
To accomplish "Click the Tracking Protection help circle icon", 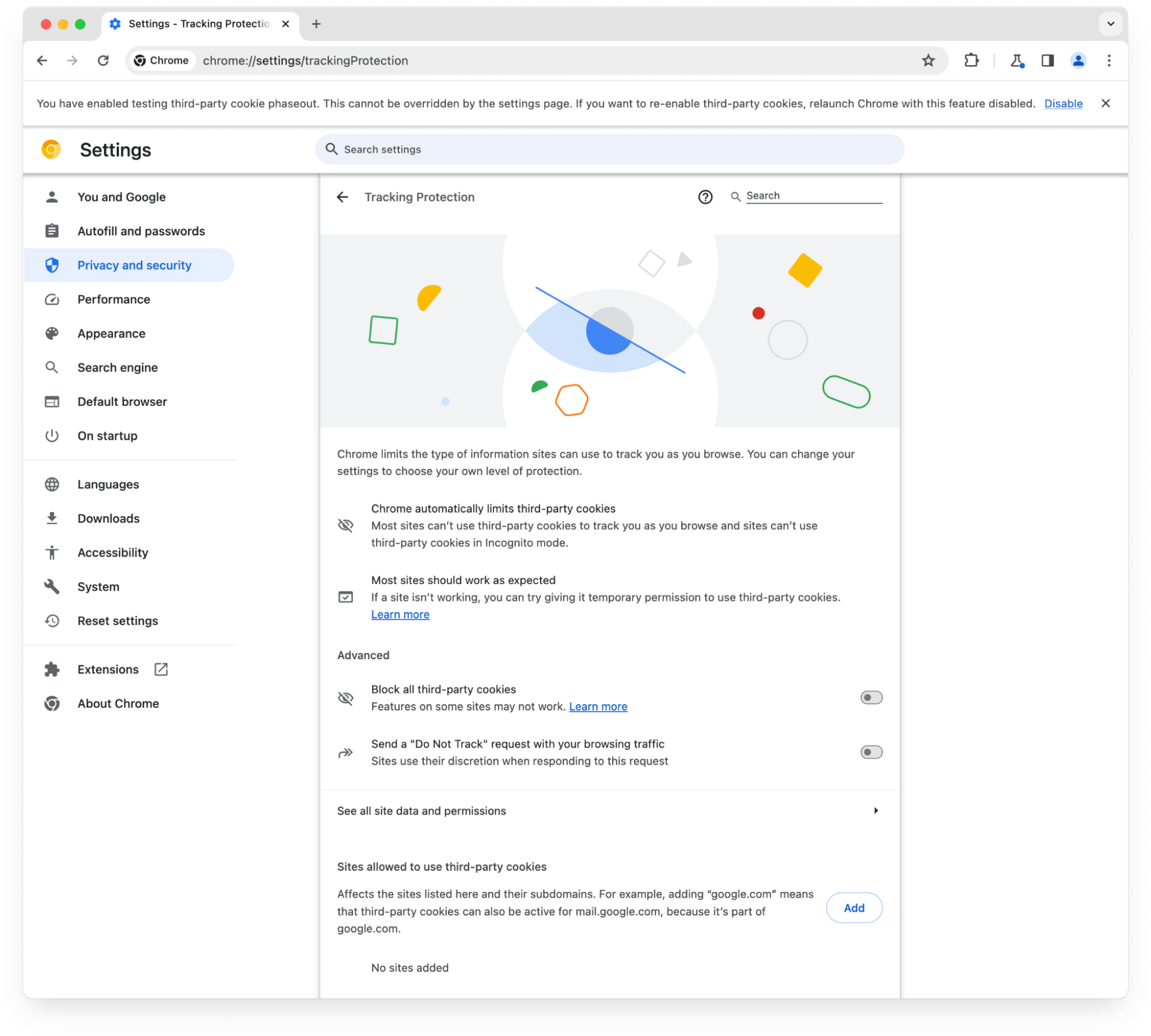I will click(707, 197).
